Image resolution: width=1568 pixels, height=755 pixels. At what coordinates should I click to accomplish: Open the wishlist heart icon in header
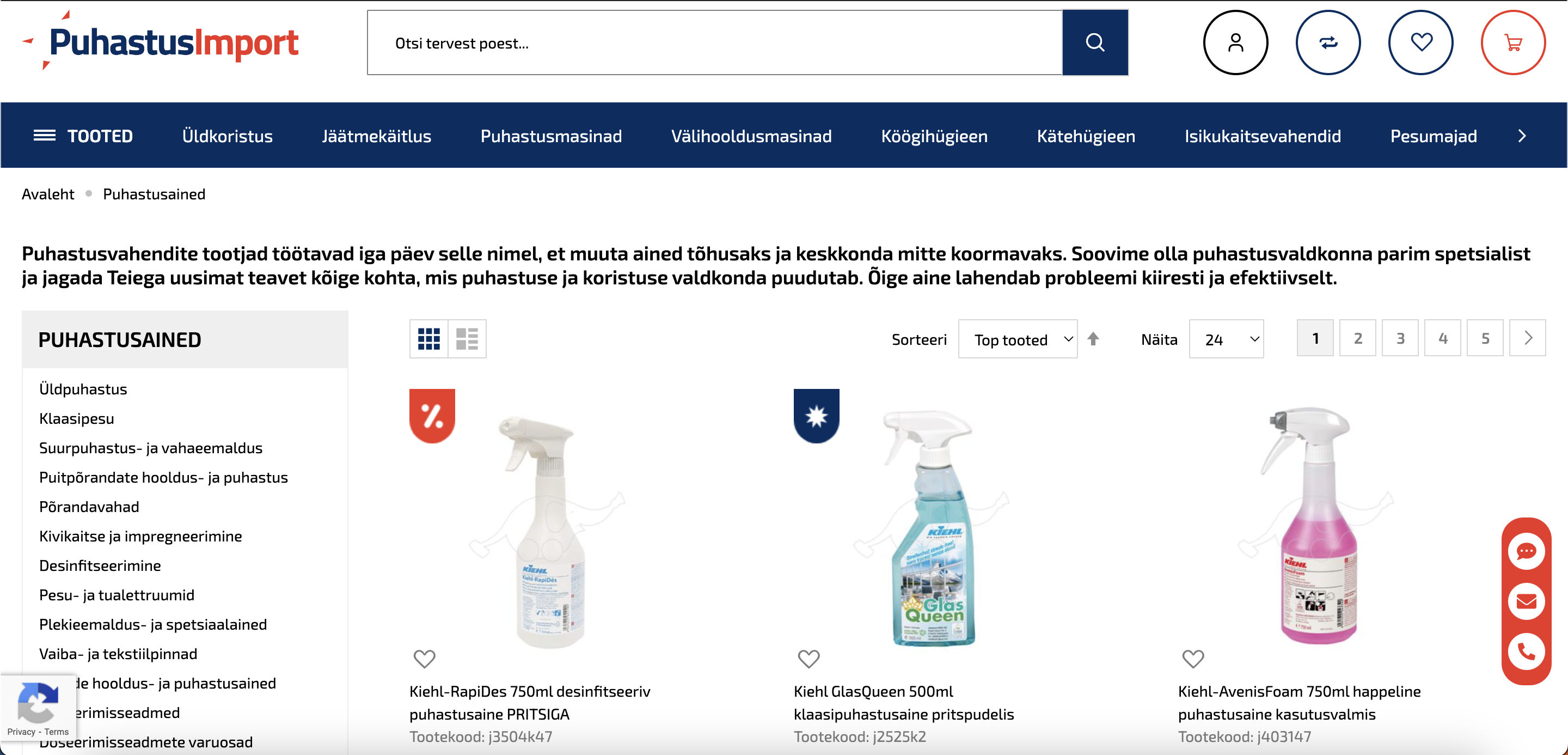pyautogui.click(x=1420, y=42)
